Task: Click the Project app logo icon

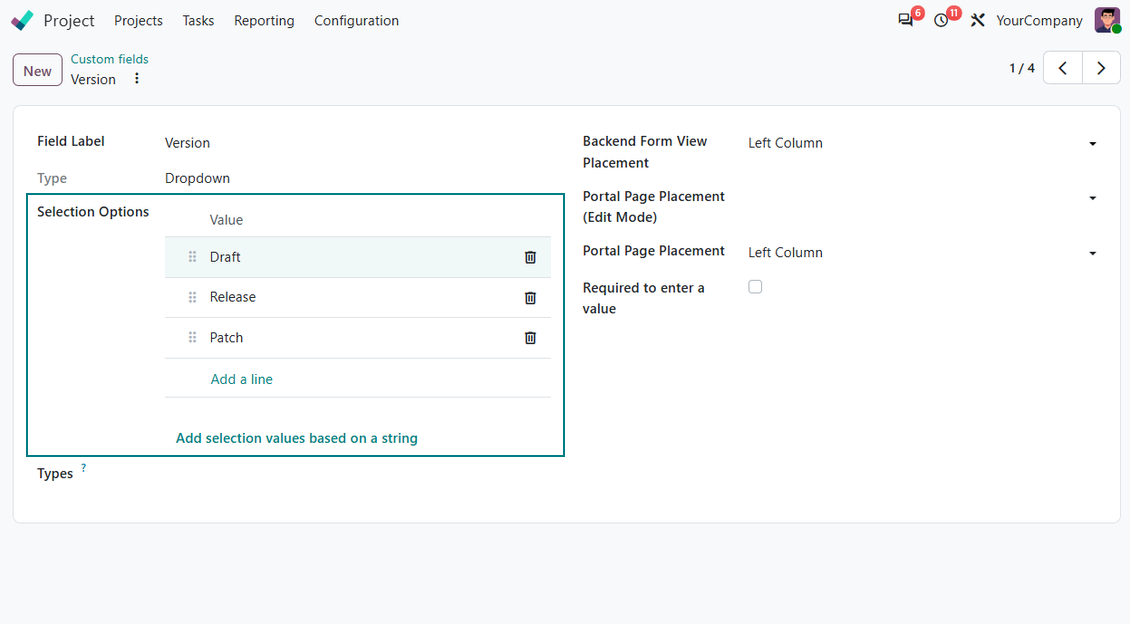Action: [x=22, y=20]
